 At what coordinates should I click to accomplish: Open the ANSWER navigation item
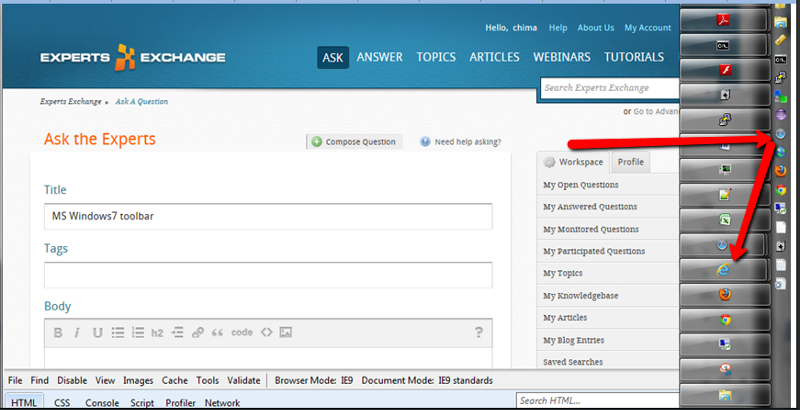click(380, 57)
